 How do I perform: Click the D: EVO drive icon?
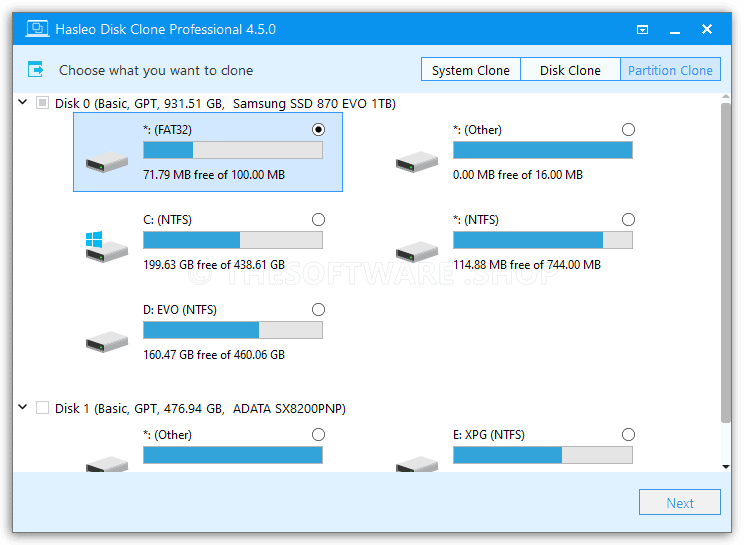(107, 342)
